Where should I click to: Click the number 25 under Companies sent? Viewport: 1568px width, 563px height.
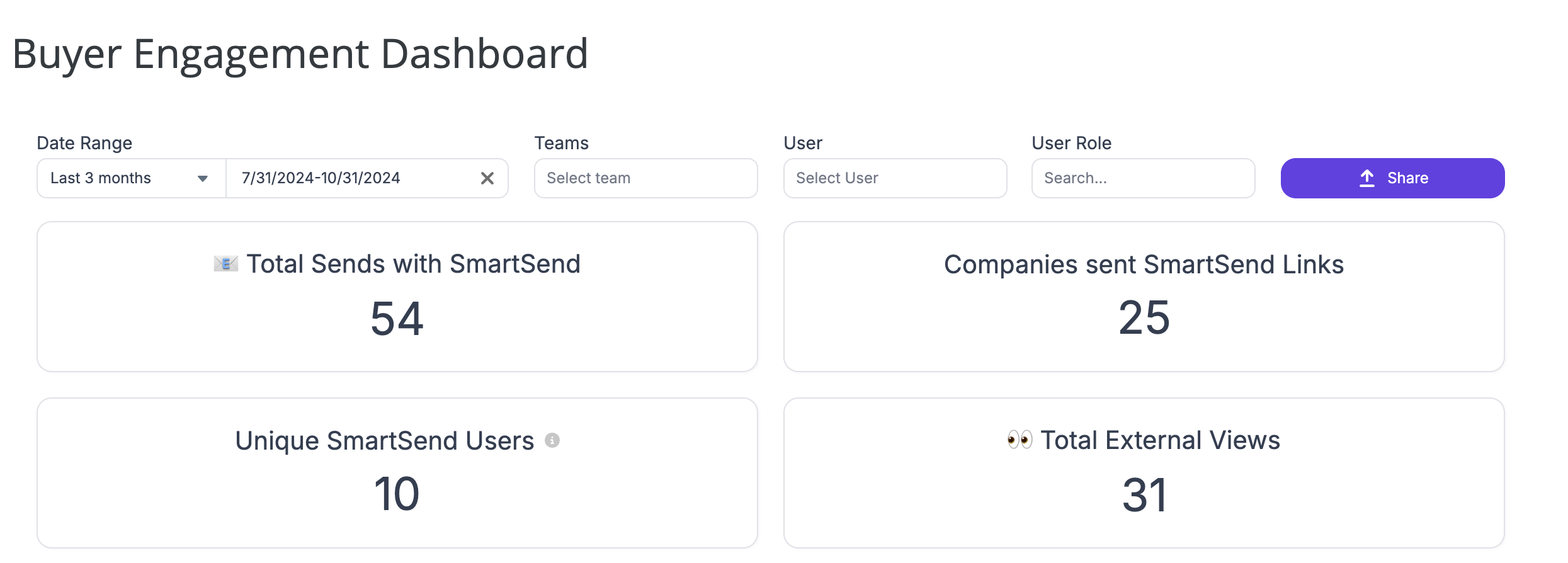[x=1144, y=317]
